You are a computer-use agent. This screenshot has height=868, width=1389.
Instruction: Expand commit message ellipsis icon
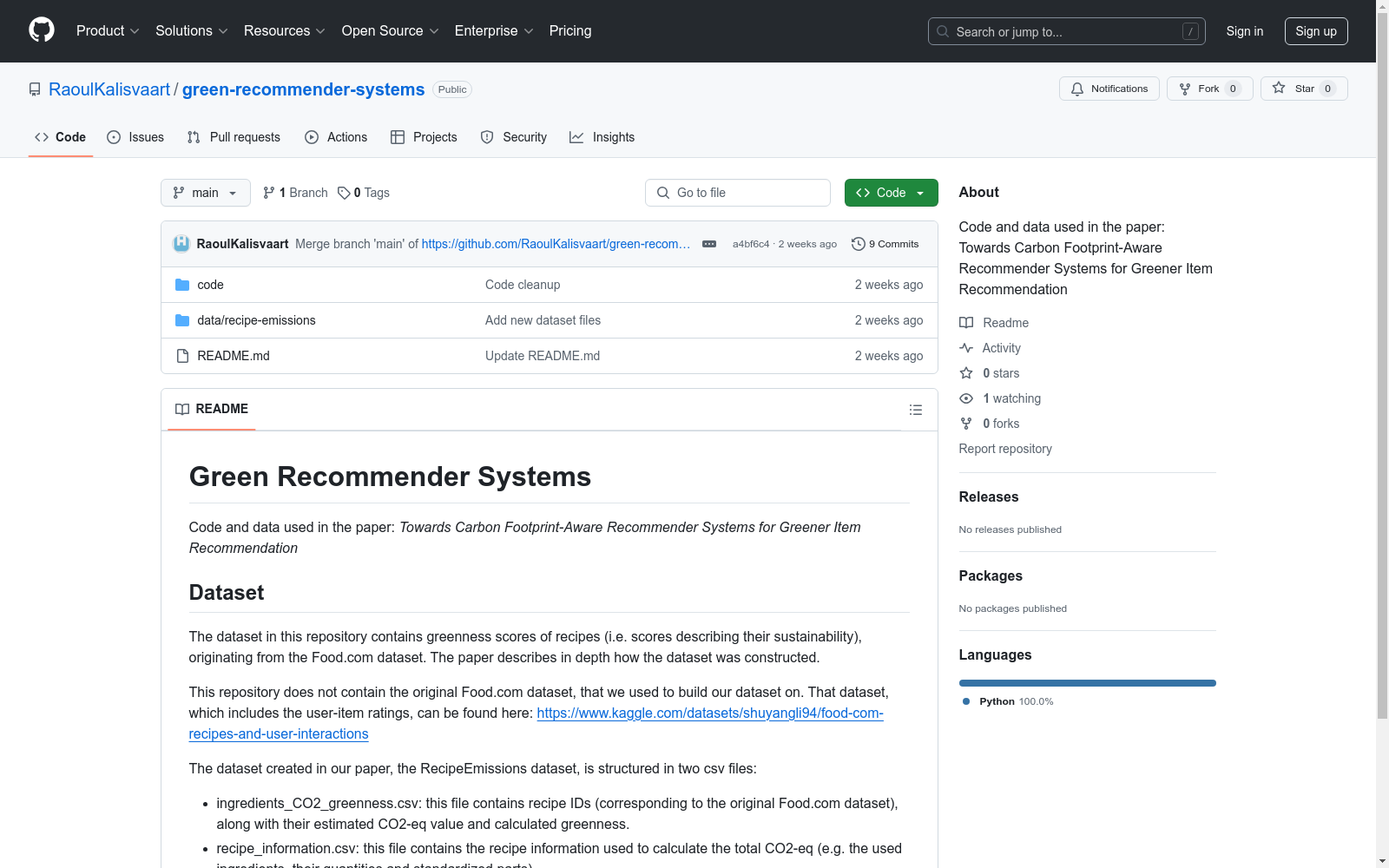click(x=709, y=244)
